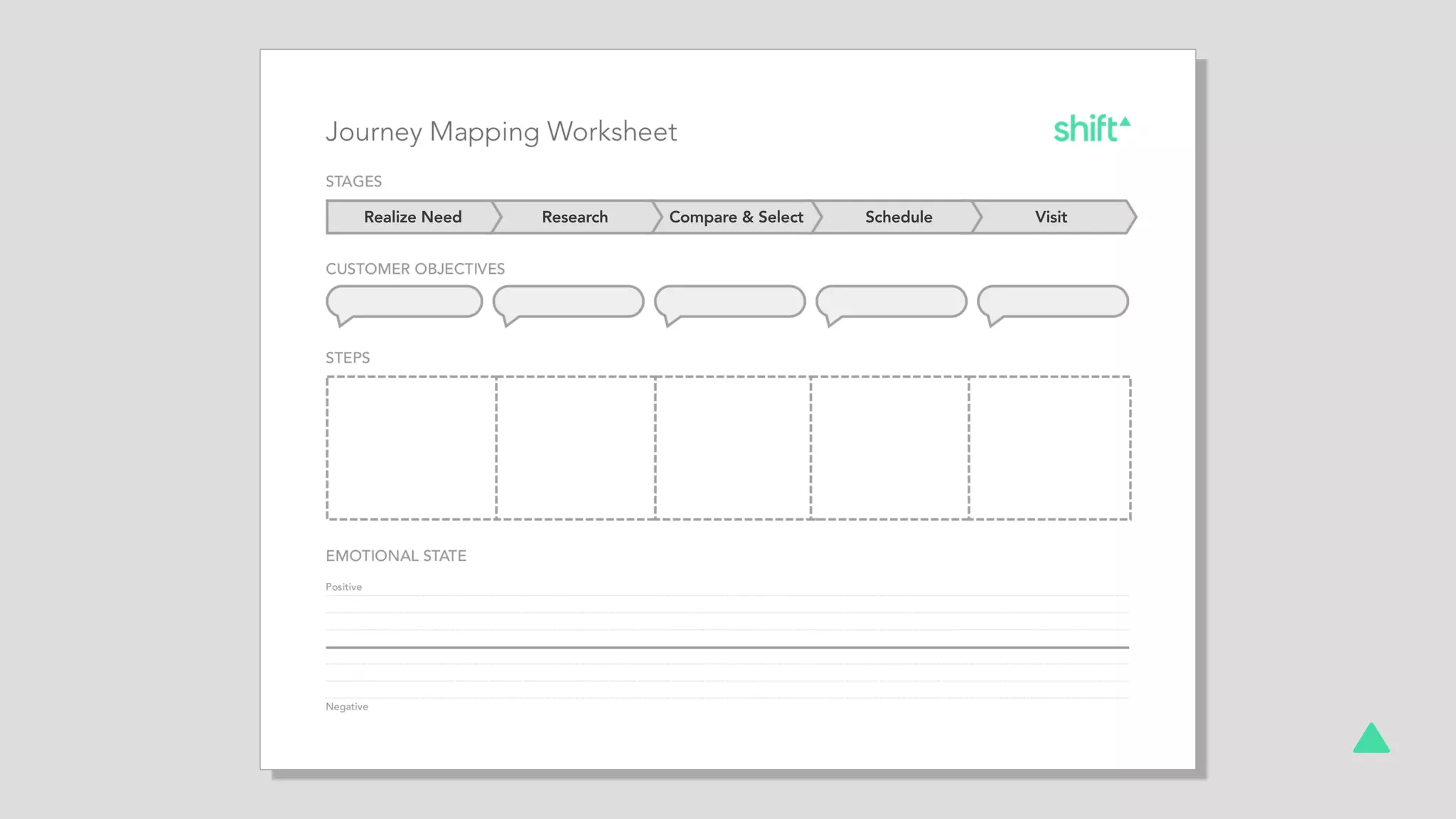Select the Compare & Select stage
The image size is (1456, 819).
point(736,217)
